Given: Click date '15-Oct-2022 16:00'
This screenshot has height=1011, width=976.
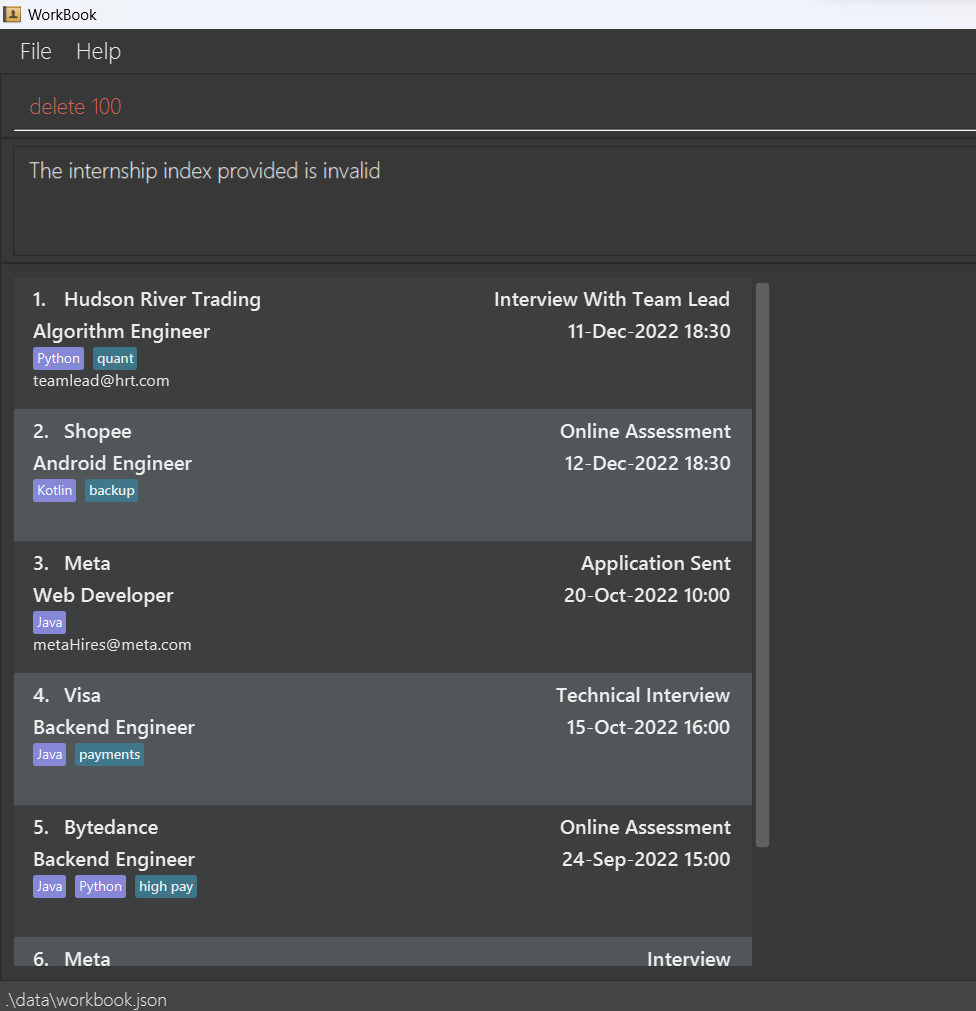Looking at the screenshot, I should [648, 727].
